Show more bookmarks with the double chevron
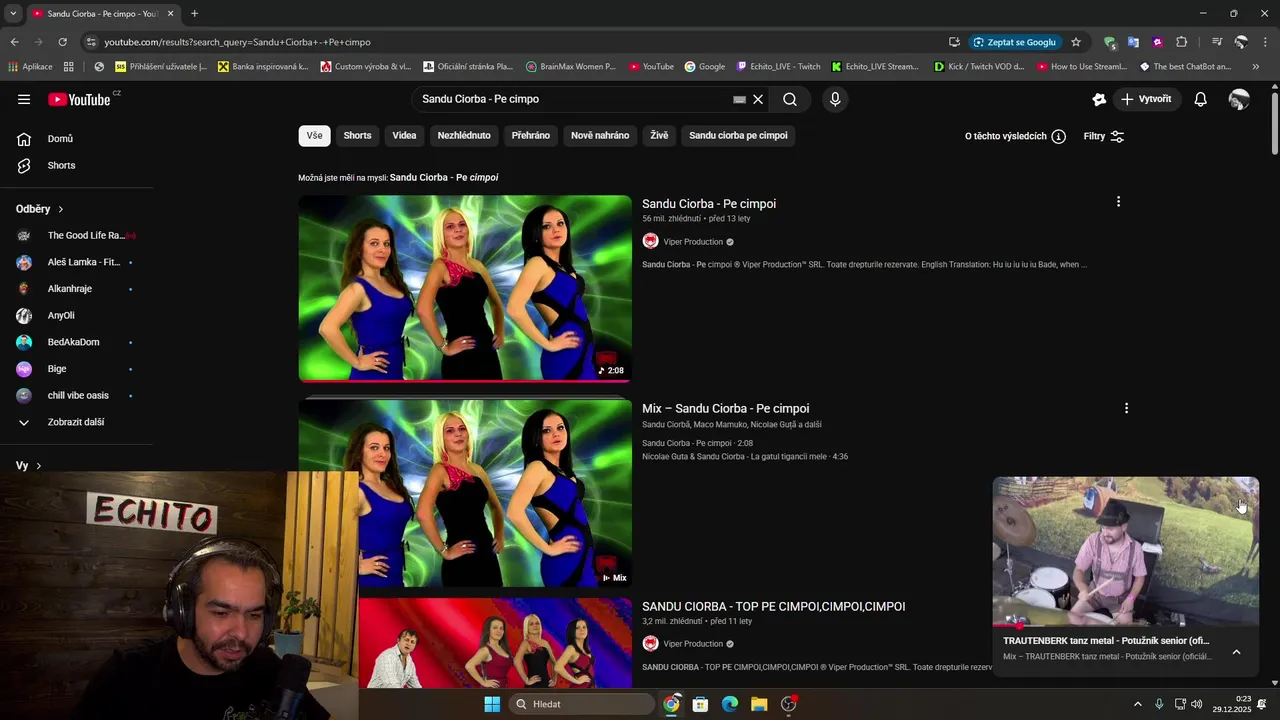The height and width of the screenshot is (720, 1280). pyautogui.click(x=1256, y=67)
